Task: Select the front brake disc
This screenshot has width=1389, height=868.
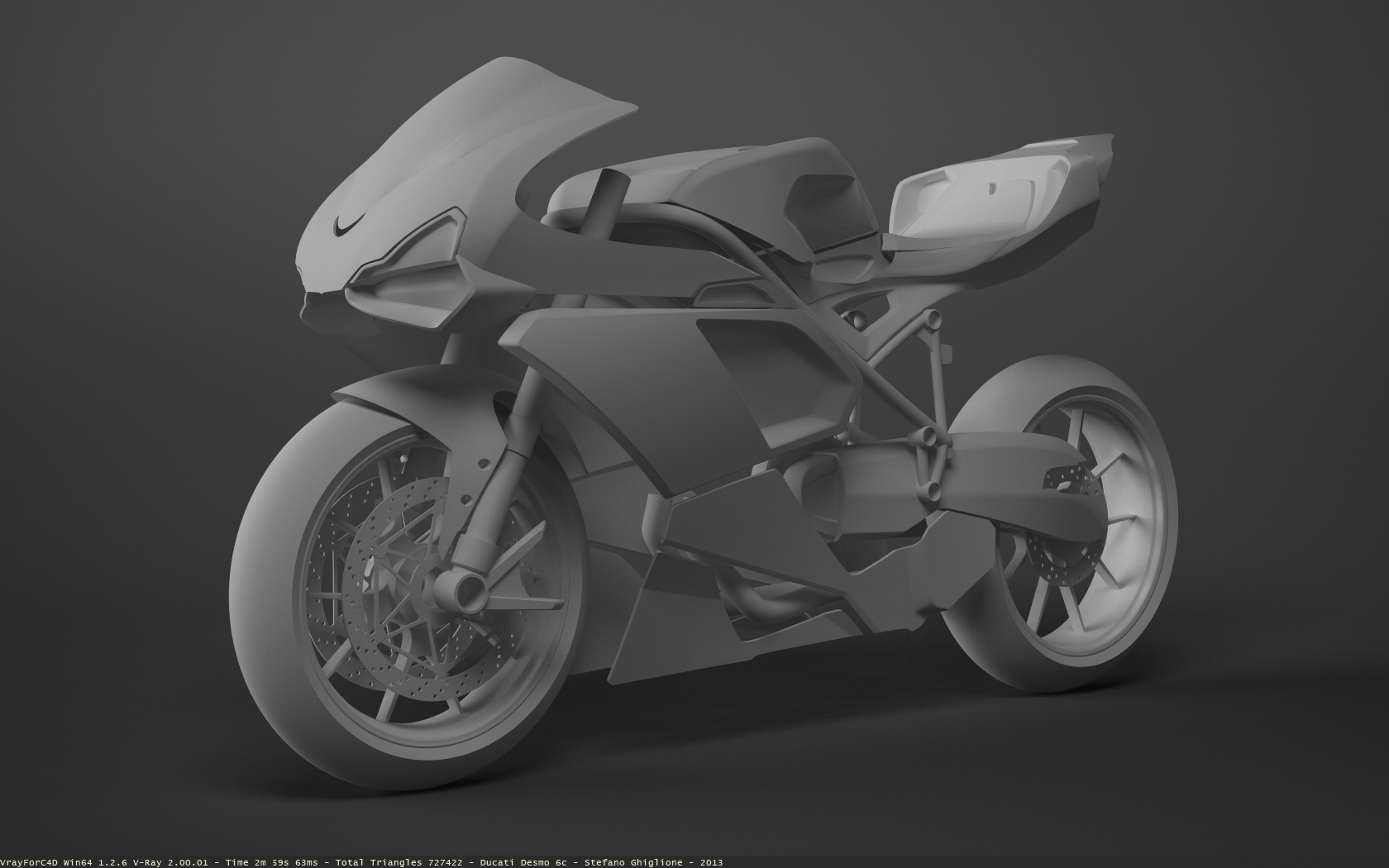Action: click(389, 579)
